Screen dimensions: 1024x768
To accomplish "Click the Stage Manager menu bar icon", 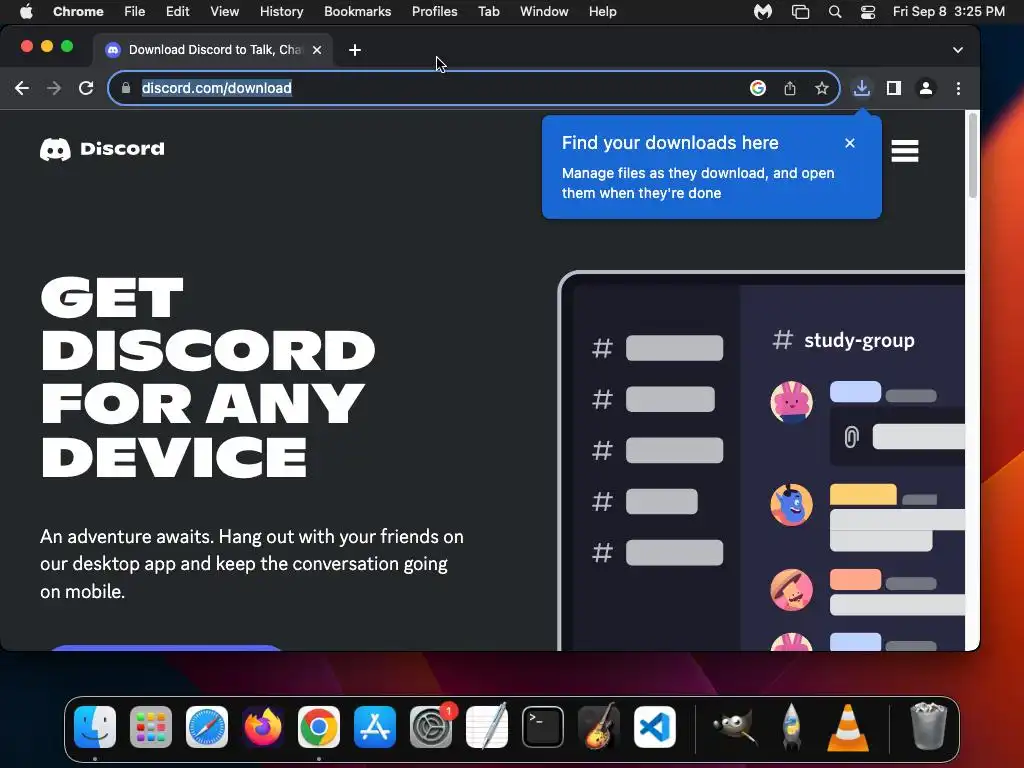I will (x=800, y=11).
